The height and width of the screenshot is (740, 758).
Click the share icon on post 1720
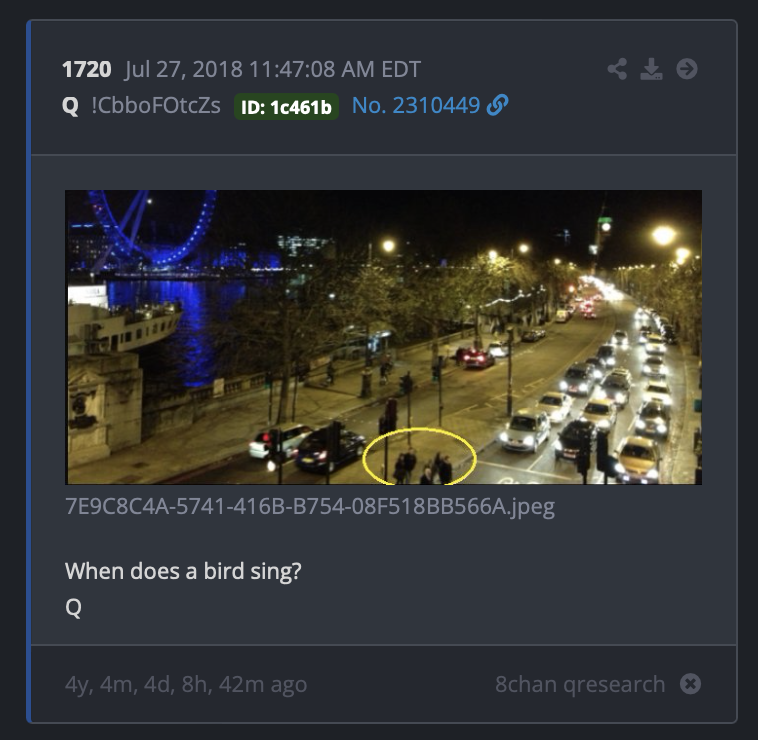tap(617, 69)
